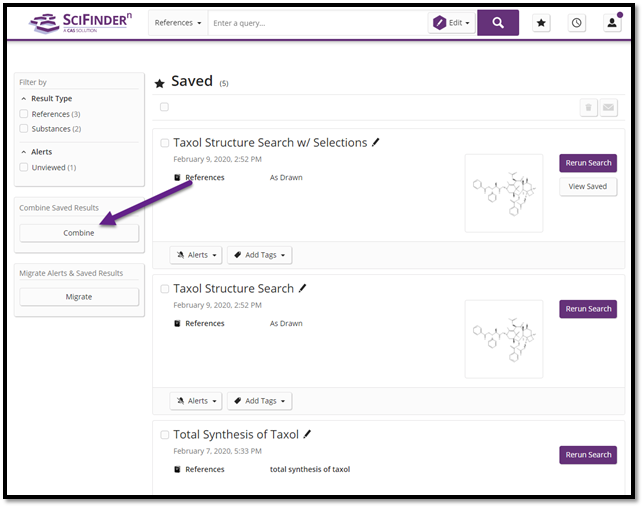Click the 'Saved' page heading
This screenshot has height=508, width=644.
point(192,81)
